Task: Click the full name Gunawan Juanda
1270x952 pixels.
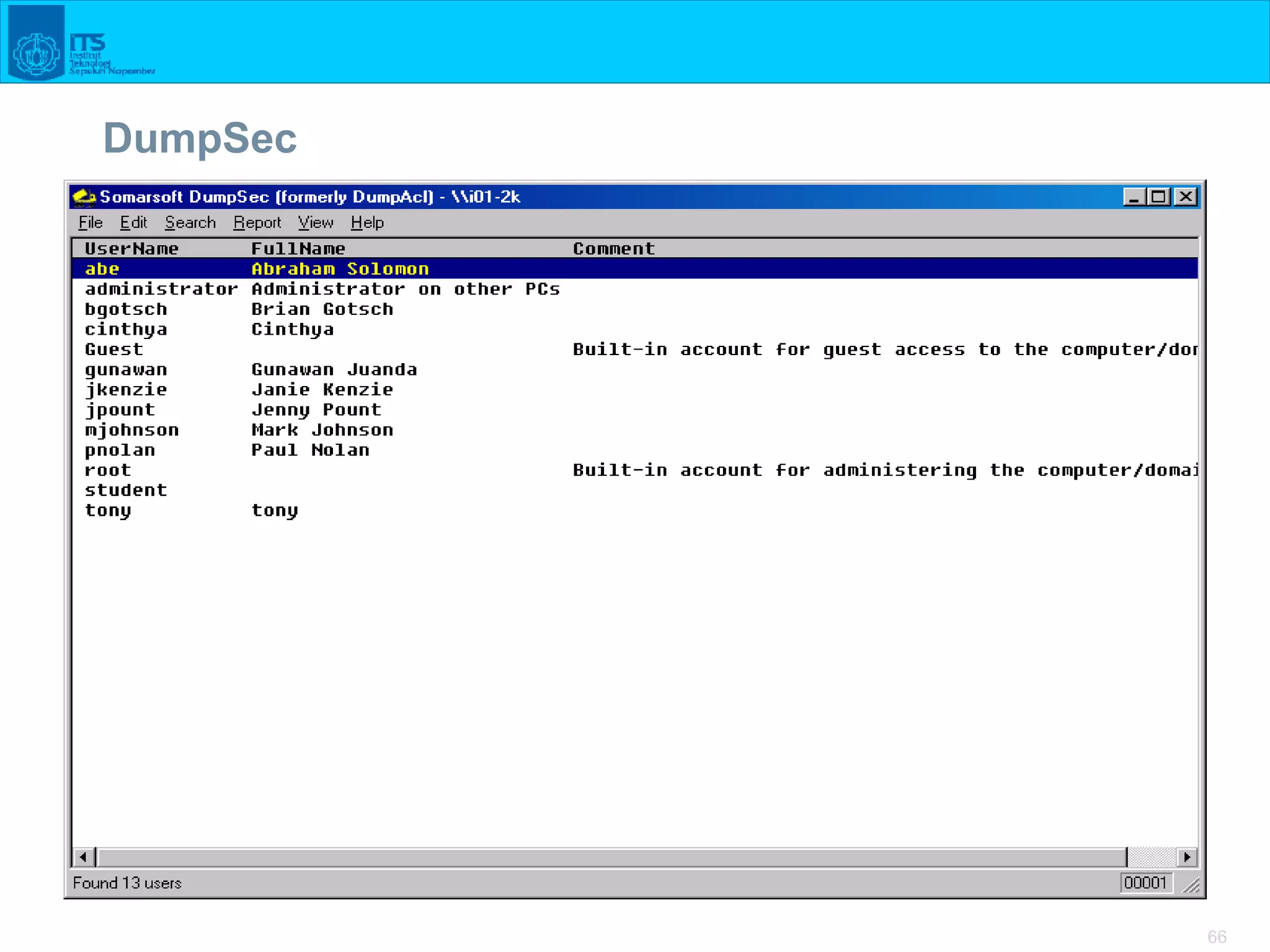Action: point(334,369)
